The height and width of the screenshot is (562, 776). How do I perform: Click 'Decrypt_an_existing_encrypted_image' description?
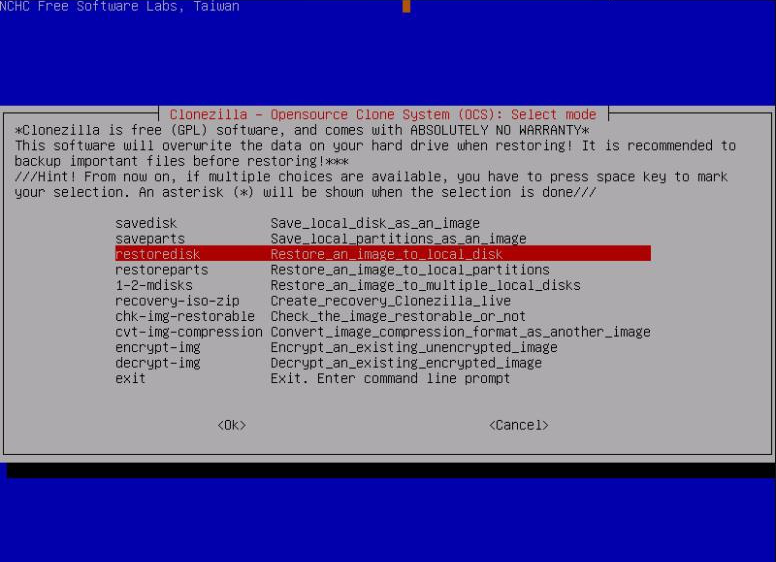[x=406, y=363]
